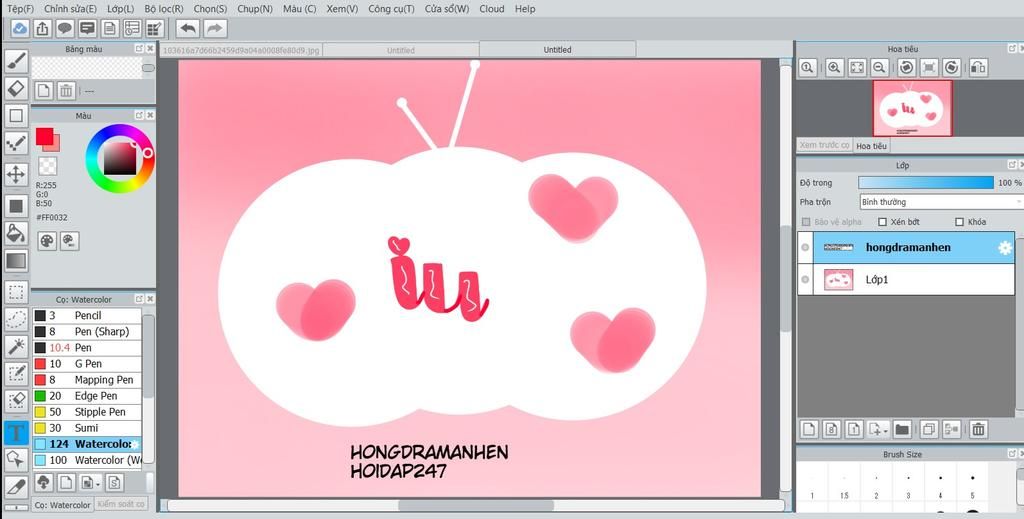This screenshot has height=519, width=1024.
Task: Toggle visibility of hongdramanhen layer
Action: (805, 247)
